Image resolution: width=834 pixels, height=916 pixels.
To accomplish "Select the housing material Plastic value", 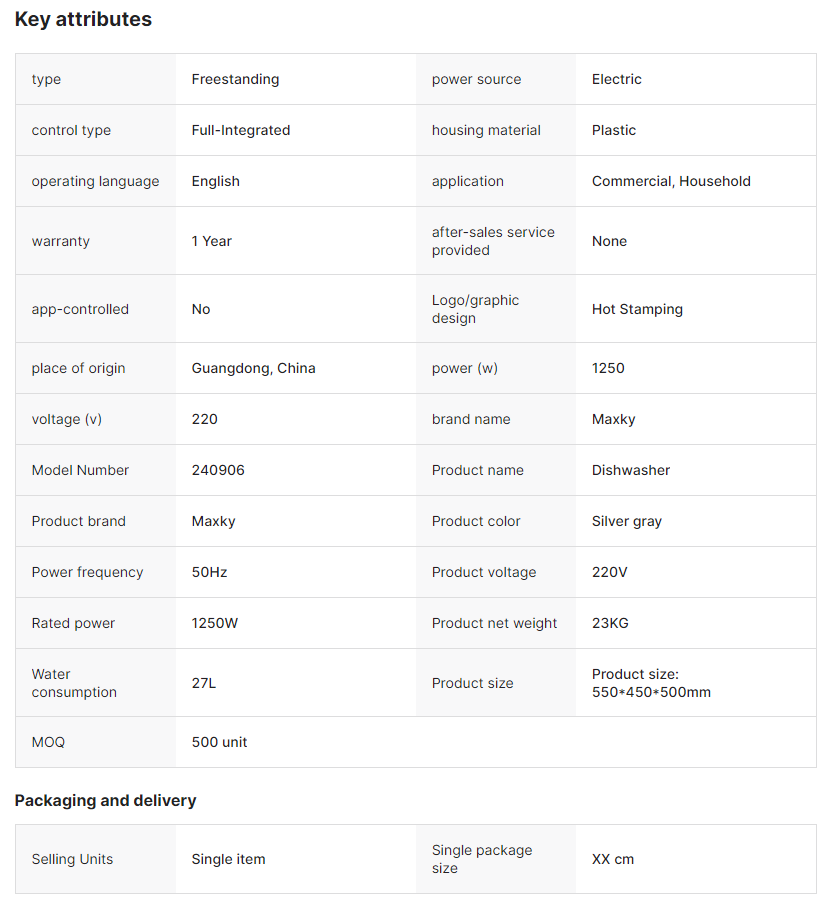I will (613, 130).
